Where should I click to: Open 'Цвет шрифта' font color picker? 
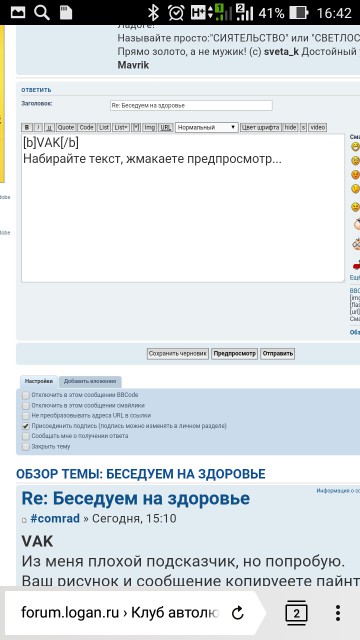pyautogui.click(x=260, y=127)
